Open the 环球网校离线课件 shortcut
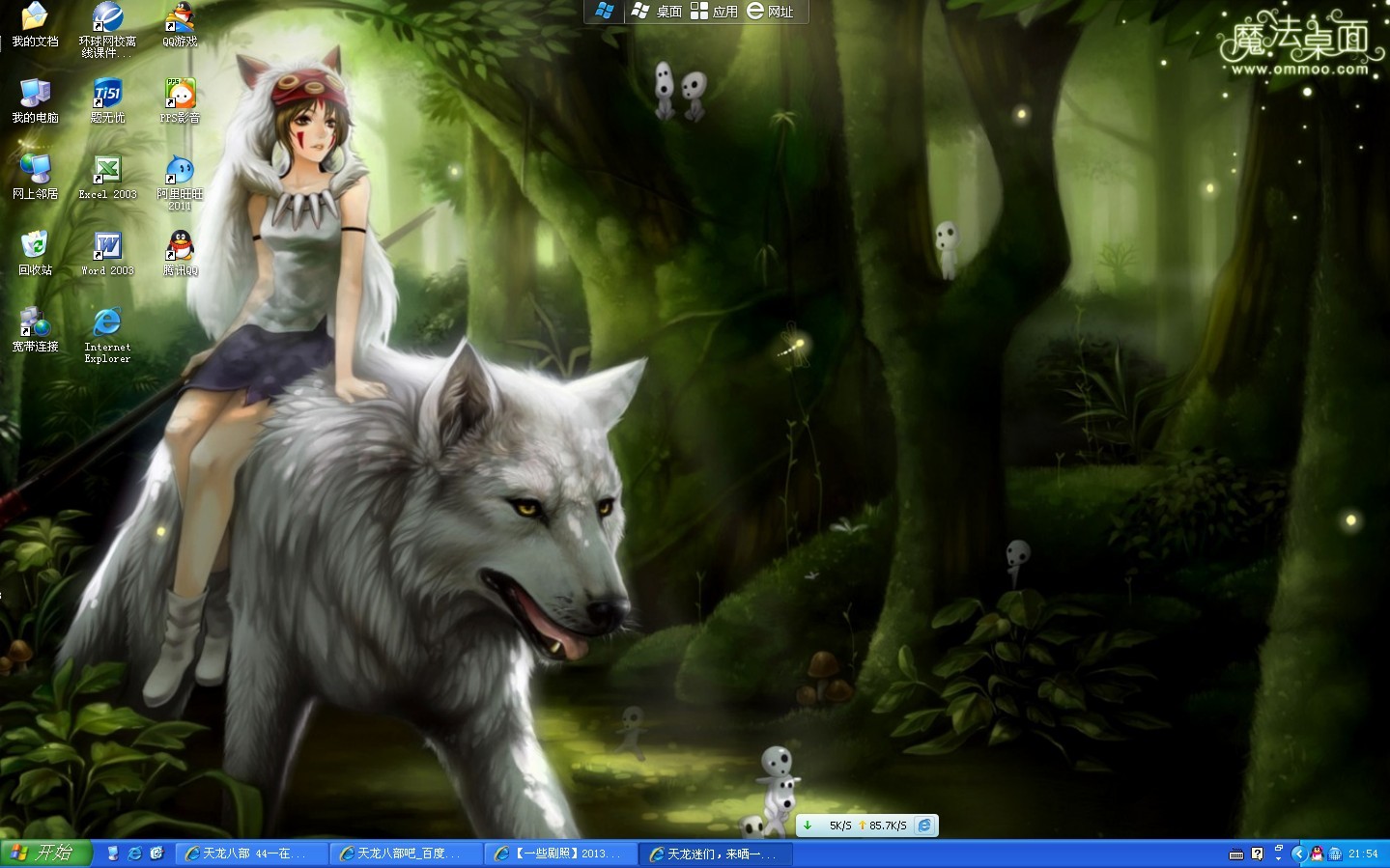The width and height of the screenshot is (1390, 868). tap(107, 30)
